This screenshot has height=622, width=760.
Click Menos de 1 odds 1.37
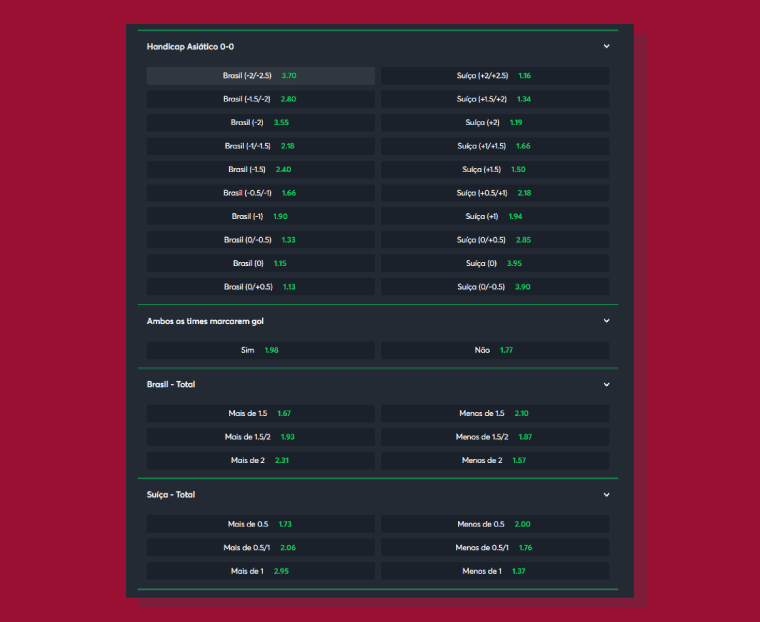coord(495,571)
